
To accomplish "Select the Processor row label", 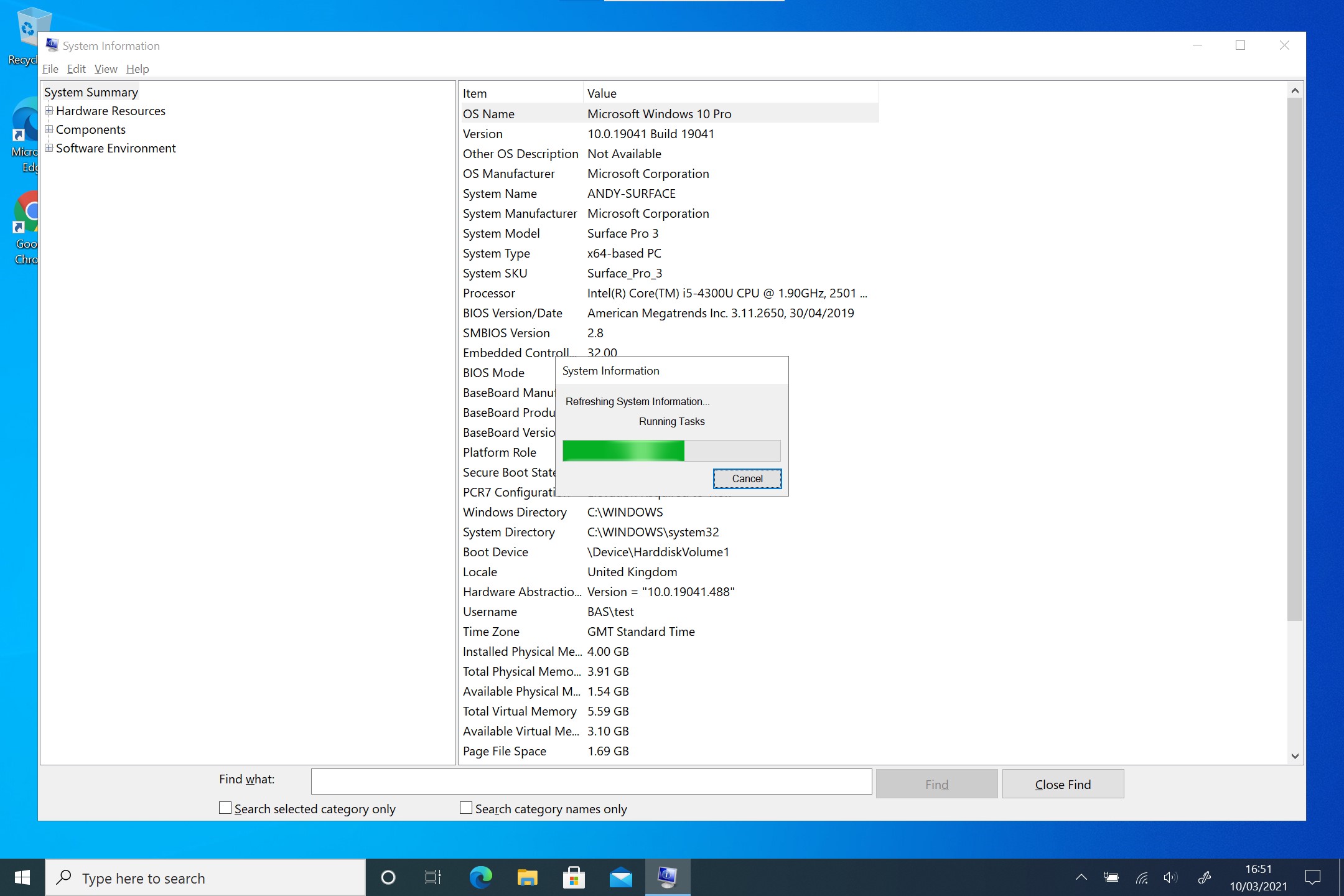I will (x=489, y=293).
